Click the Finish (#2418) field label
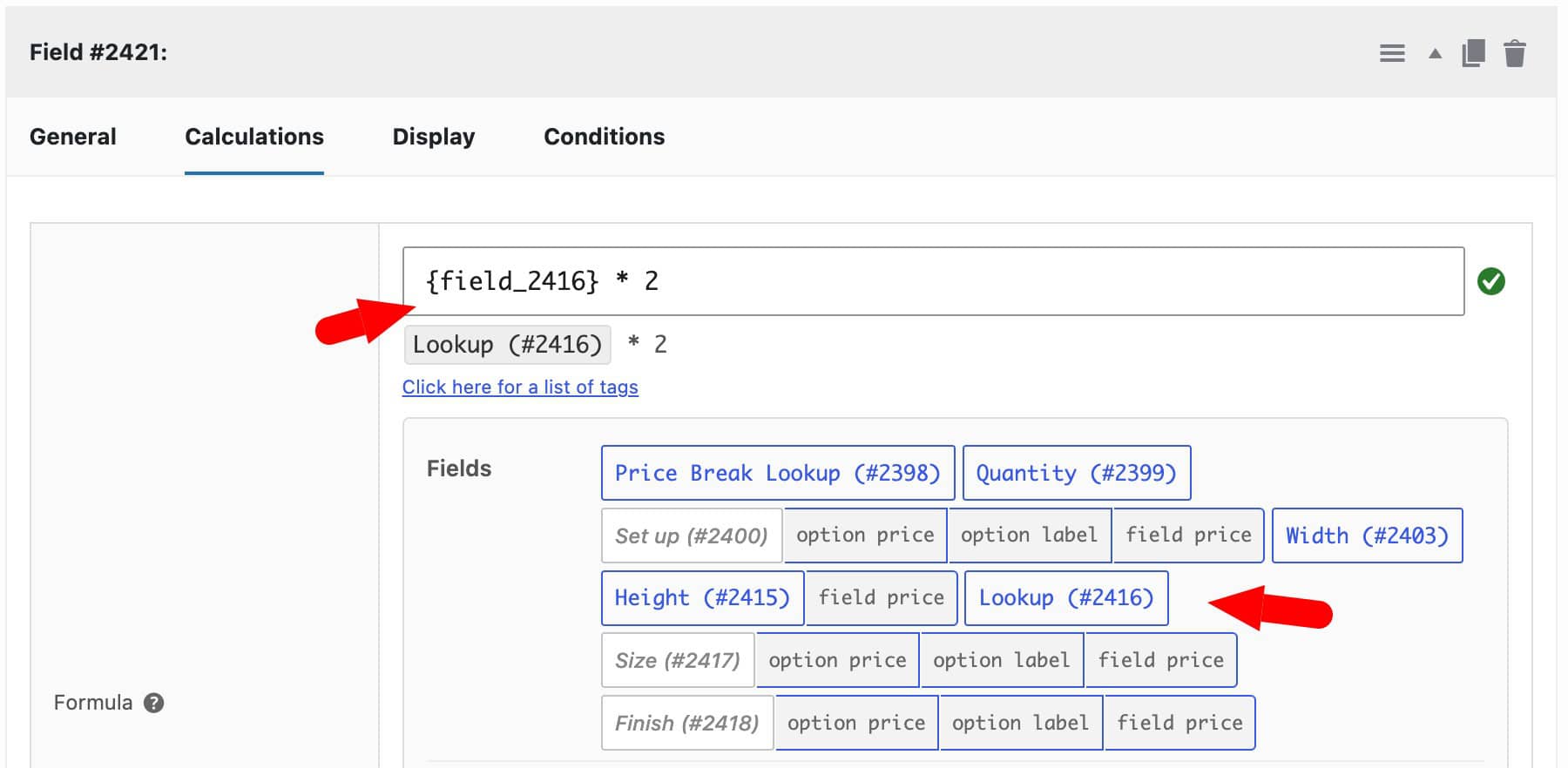This screenshot has height=768, width=1568. coord(687,724)
